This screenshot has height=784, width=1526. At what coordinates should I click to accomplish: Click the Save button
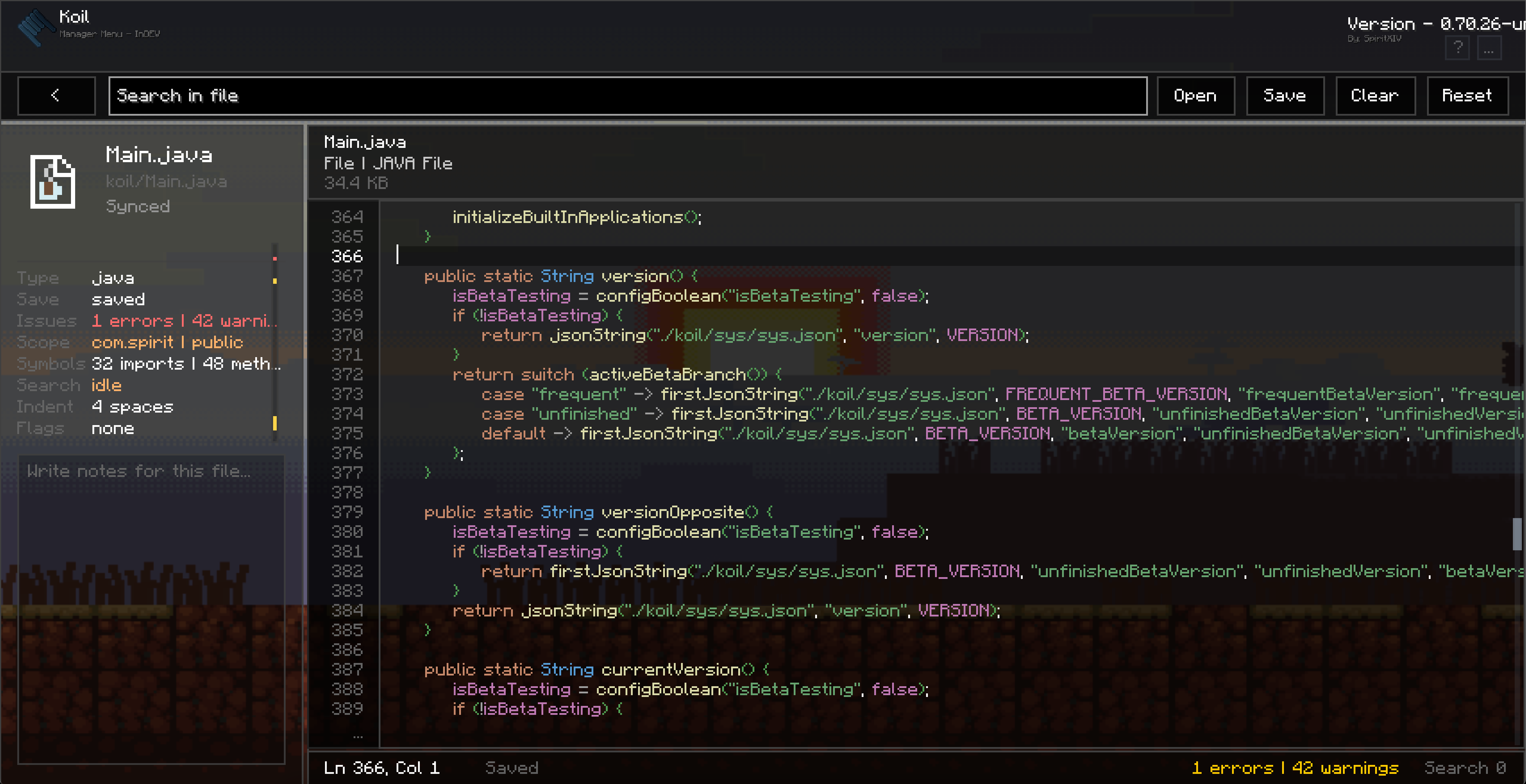click(x=1285, y=95)
